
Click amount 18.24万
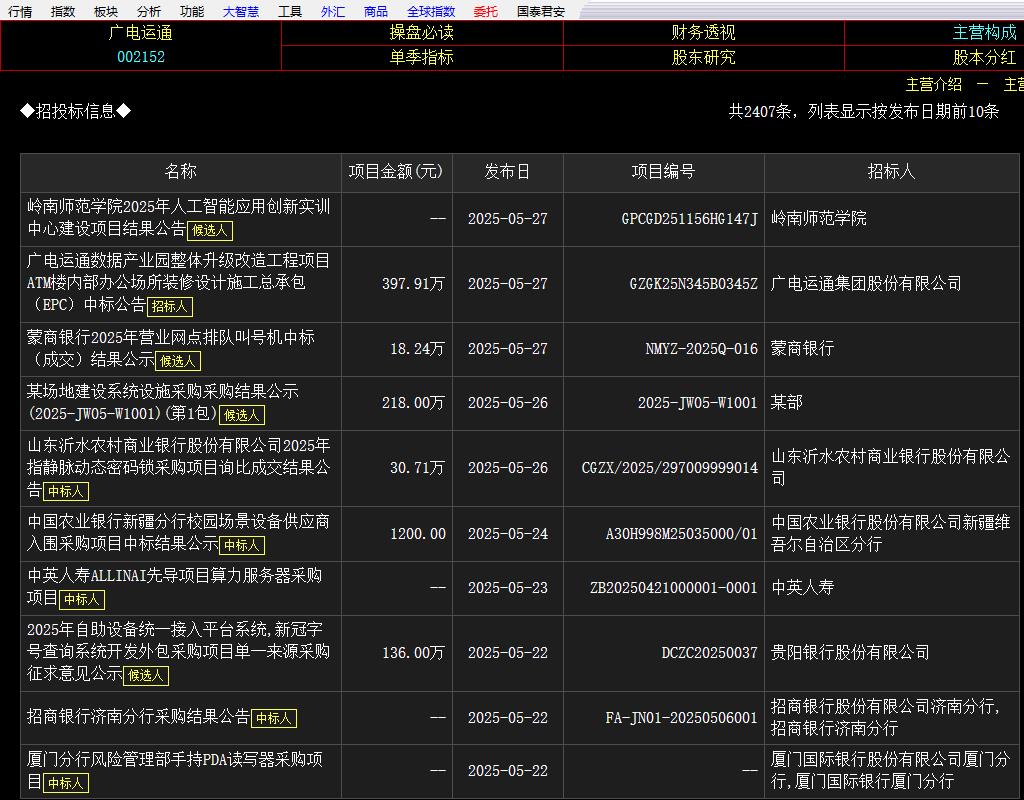click(x=417, y=349)
